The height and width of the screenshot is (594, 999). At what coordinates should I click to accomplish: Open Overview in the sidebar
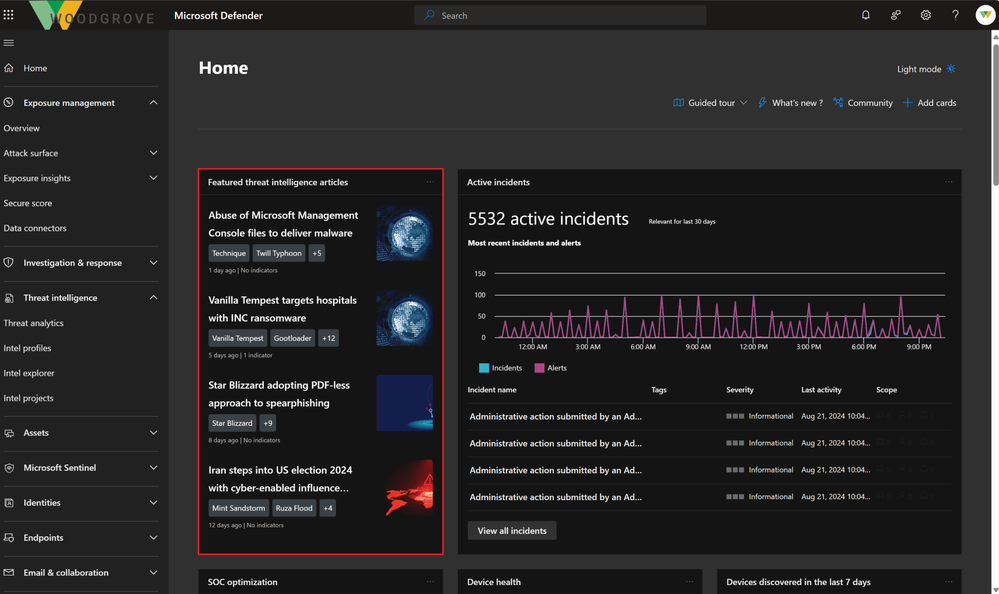point(22,128)
